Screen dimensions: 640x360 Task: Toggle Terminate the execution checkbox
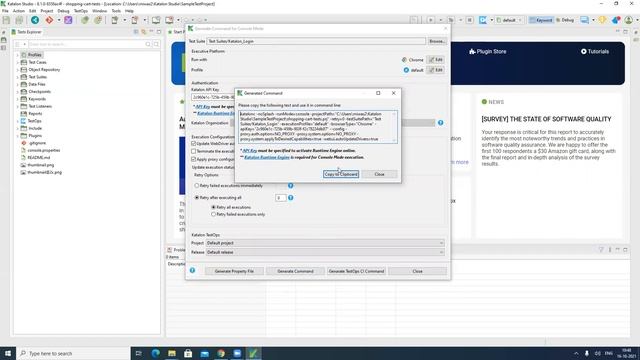point(194,151)
